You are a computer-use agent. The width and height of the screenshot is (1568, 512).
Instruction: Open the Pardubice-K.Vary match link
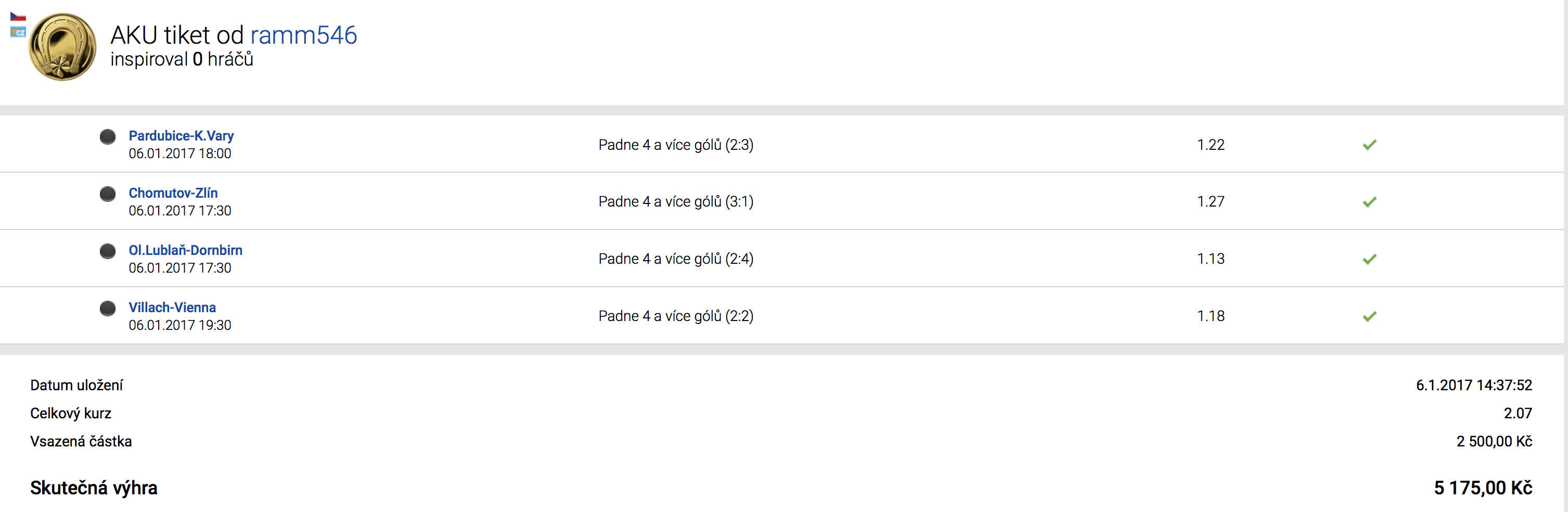[181, 136]
